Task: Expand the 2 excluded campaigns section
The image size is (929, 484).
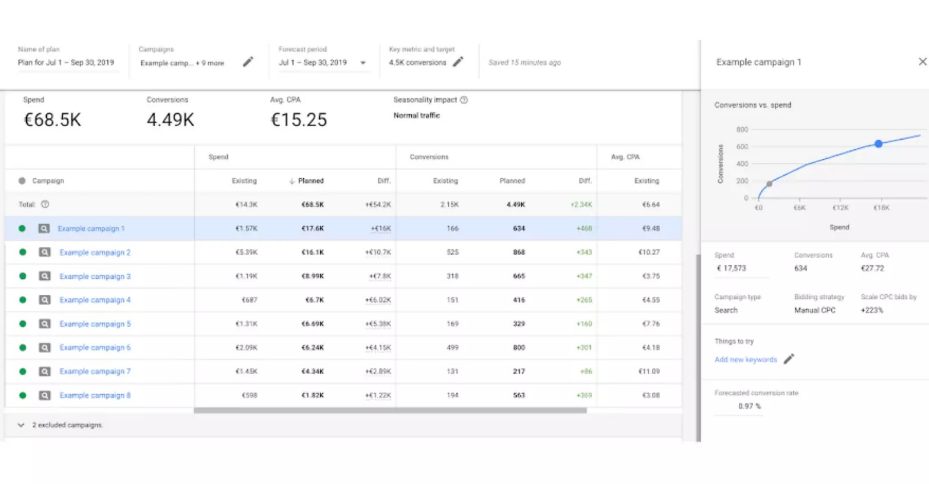Action: 22,425
